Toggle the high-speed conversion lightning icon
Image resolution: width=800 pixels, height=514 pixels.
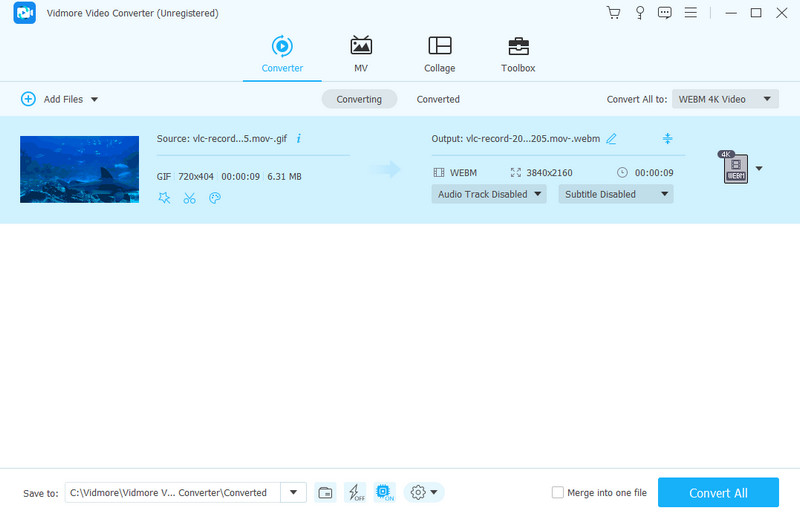(x=356, y=493)
